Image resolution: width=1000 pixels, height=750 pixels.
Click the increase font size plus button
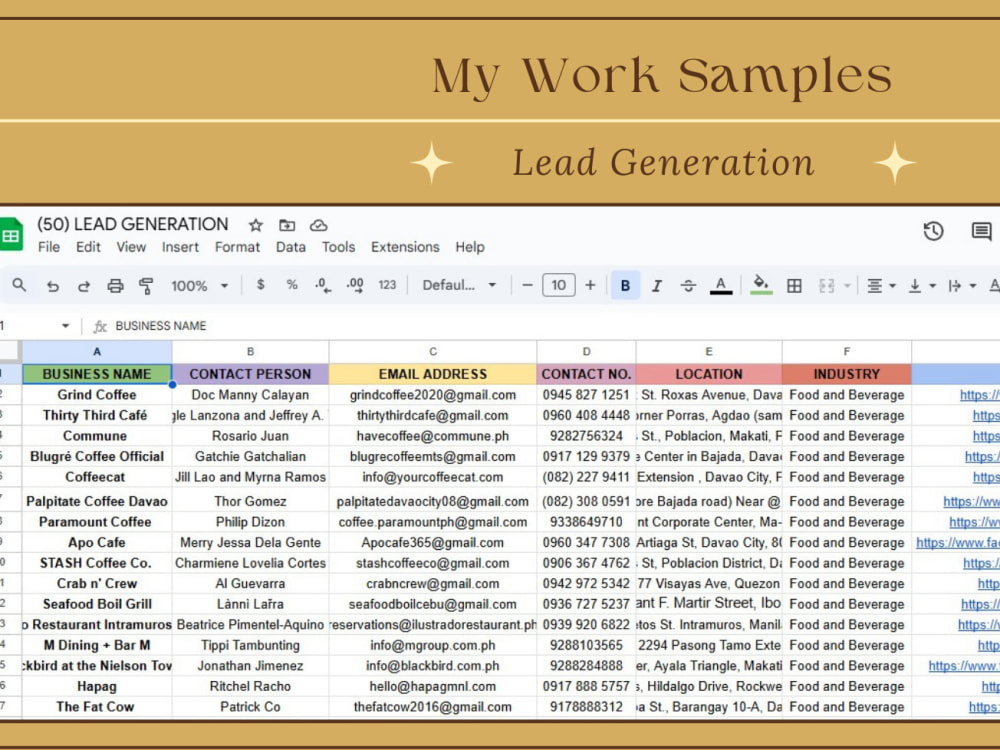point(590,285)
